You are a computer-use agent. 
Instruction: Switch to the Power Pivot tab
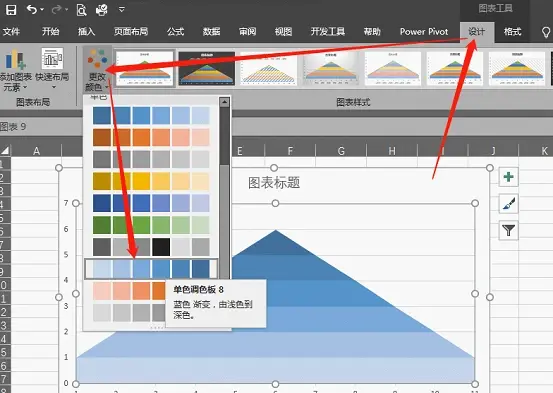click(424, 32)
